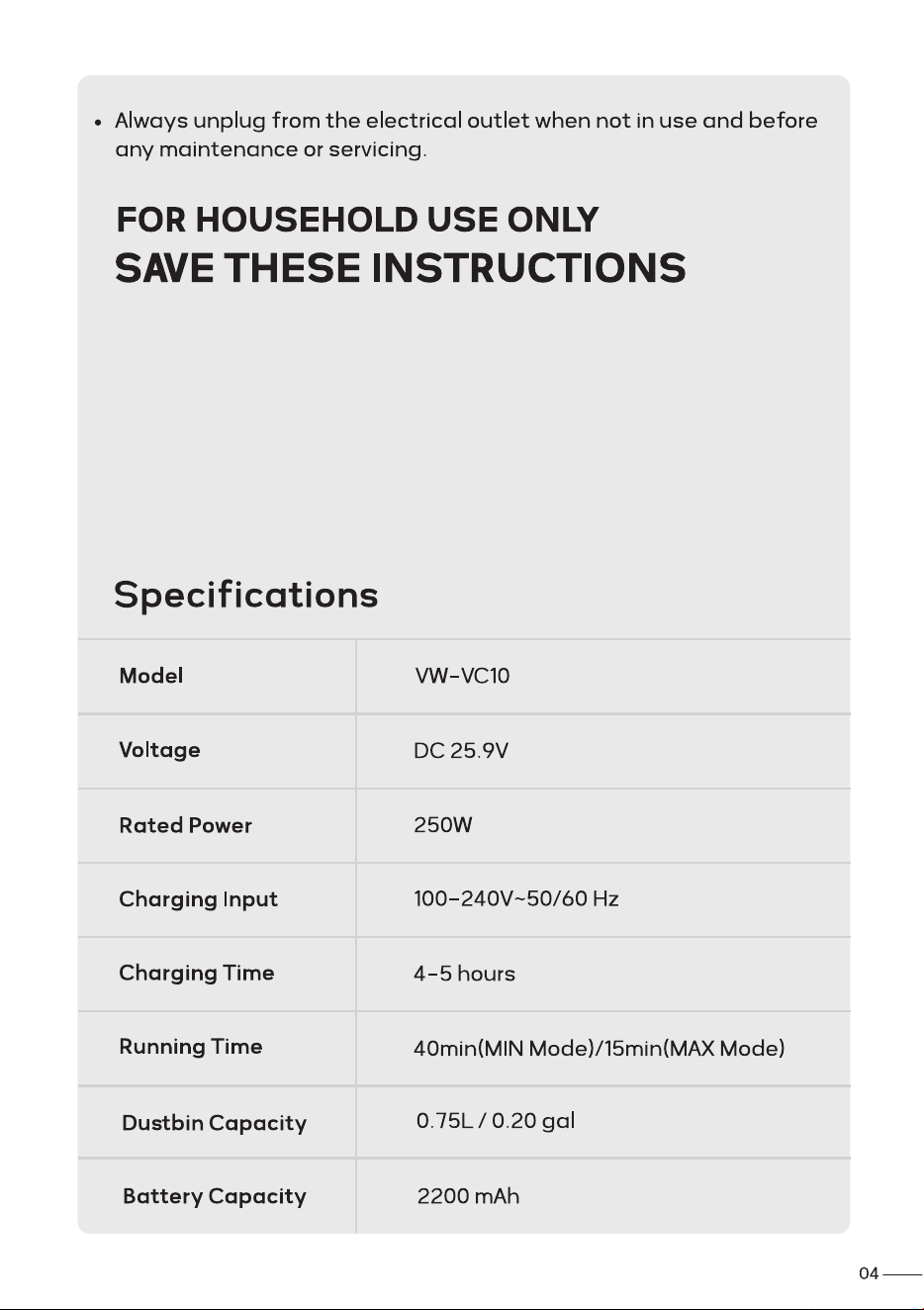924x1310 pixels.
Task: Click the 'Charging Input' label
Action: pyautogui.click(x=198, y=899)
